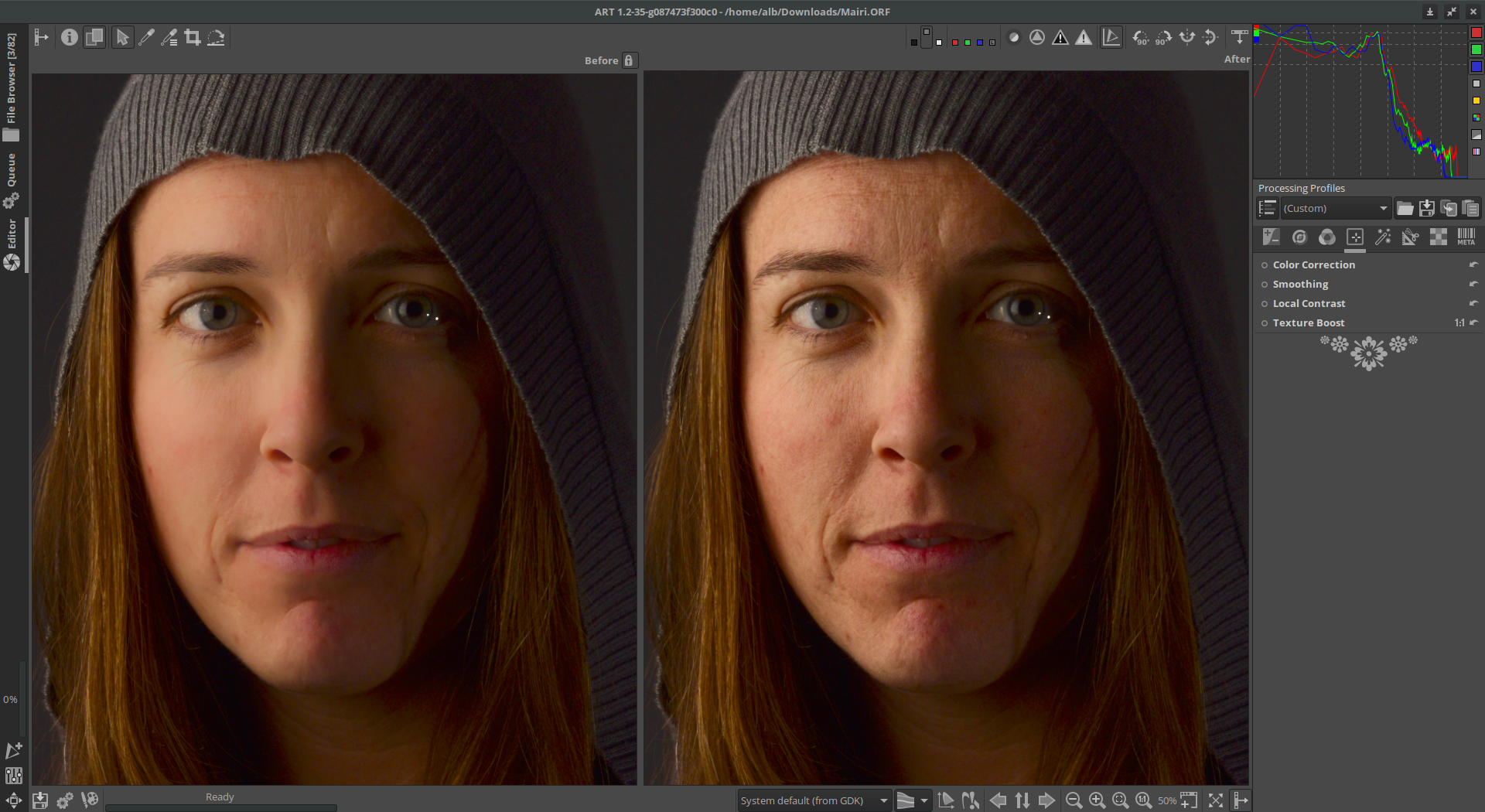Toggle the lock next to Before label
Image resolution: width=1485 pixels, height=812 pixels.
[629, 60]
